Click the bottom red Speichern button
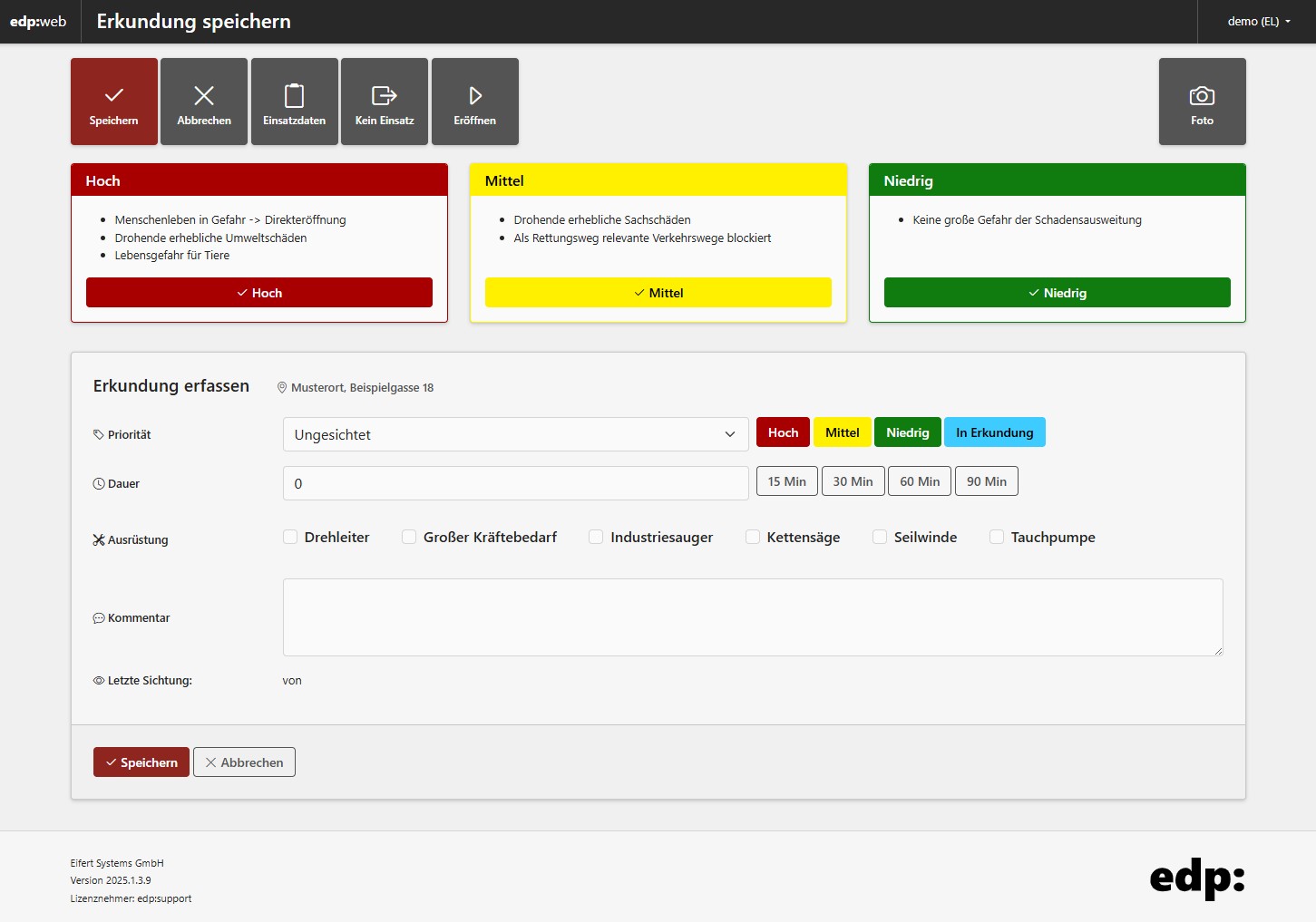The width and height of the screenshot is (1316, 922). 141,762
